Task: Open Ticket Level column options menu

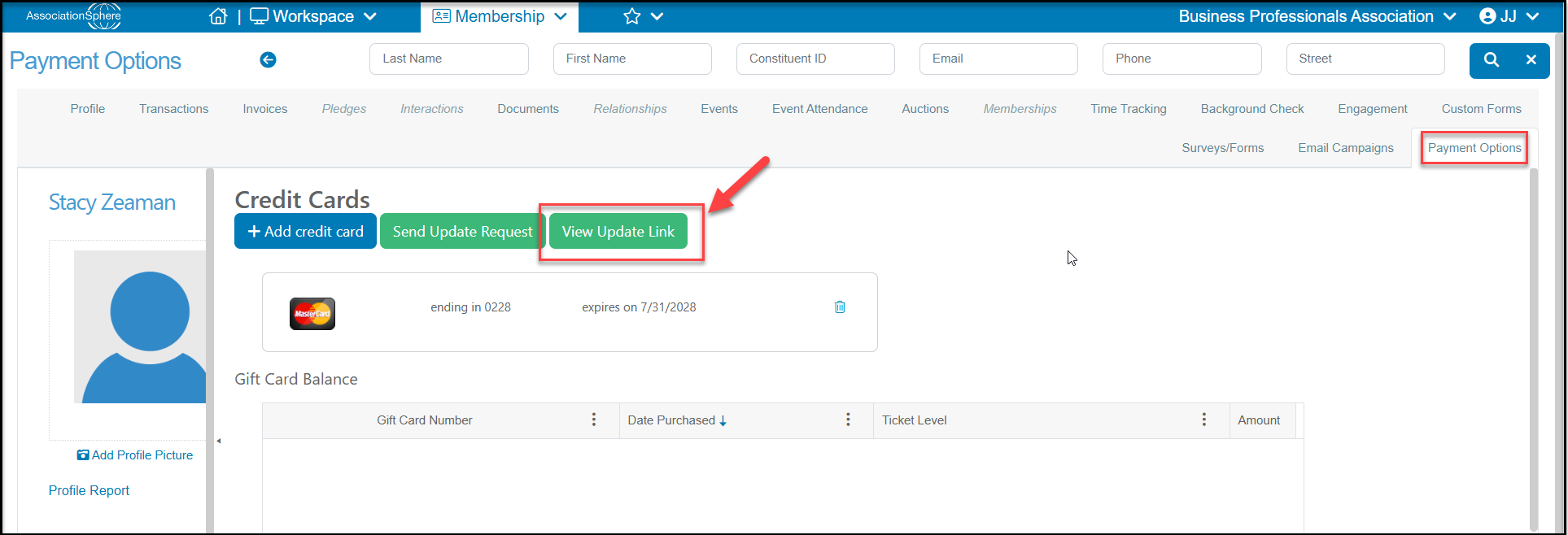Action: click(x=1204, y=420)
